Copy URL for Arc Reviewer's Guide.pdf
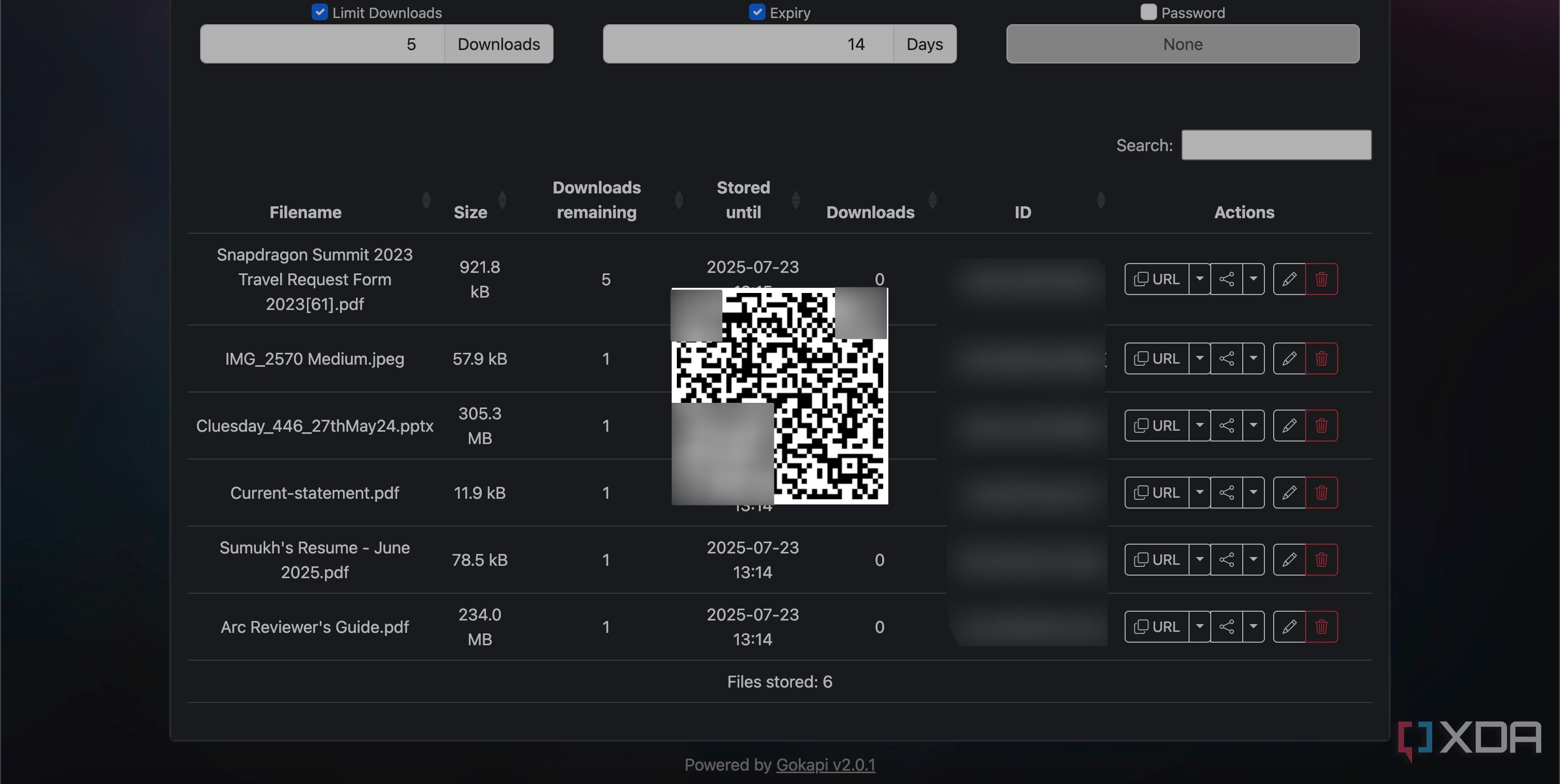The width and height of the screenshot is (1560, 784). (1157, 627)
